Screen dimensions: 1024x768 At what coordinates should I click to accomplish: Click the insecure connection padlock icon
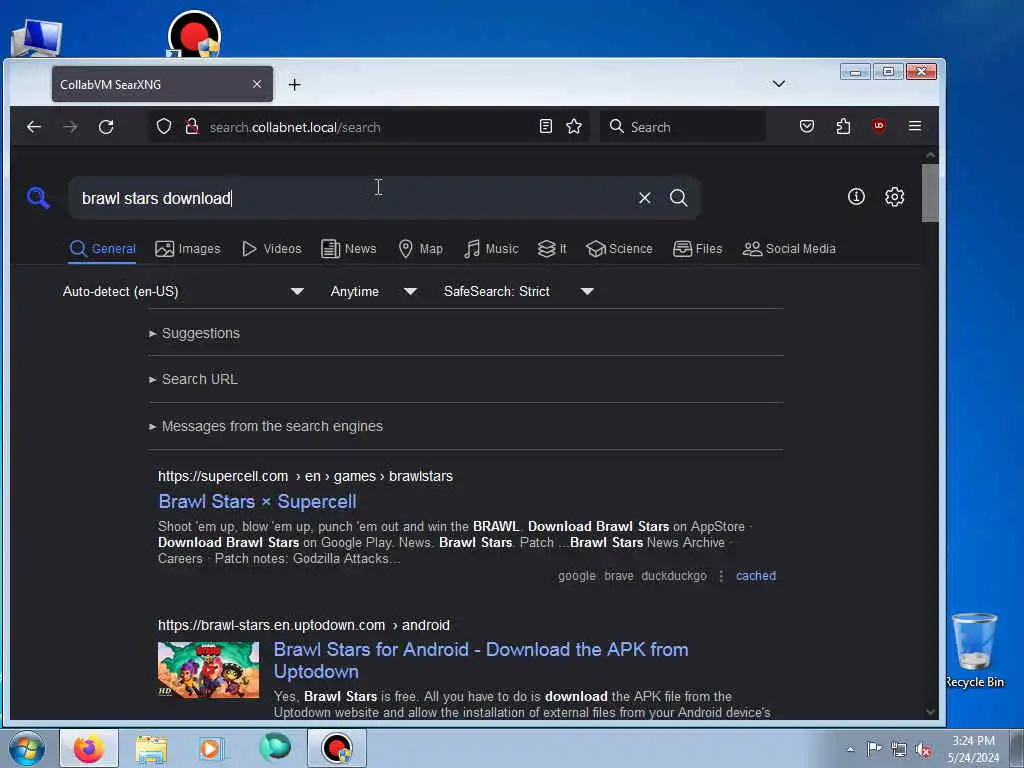pyautogui.click(x=192, y=126)
